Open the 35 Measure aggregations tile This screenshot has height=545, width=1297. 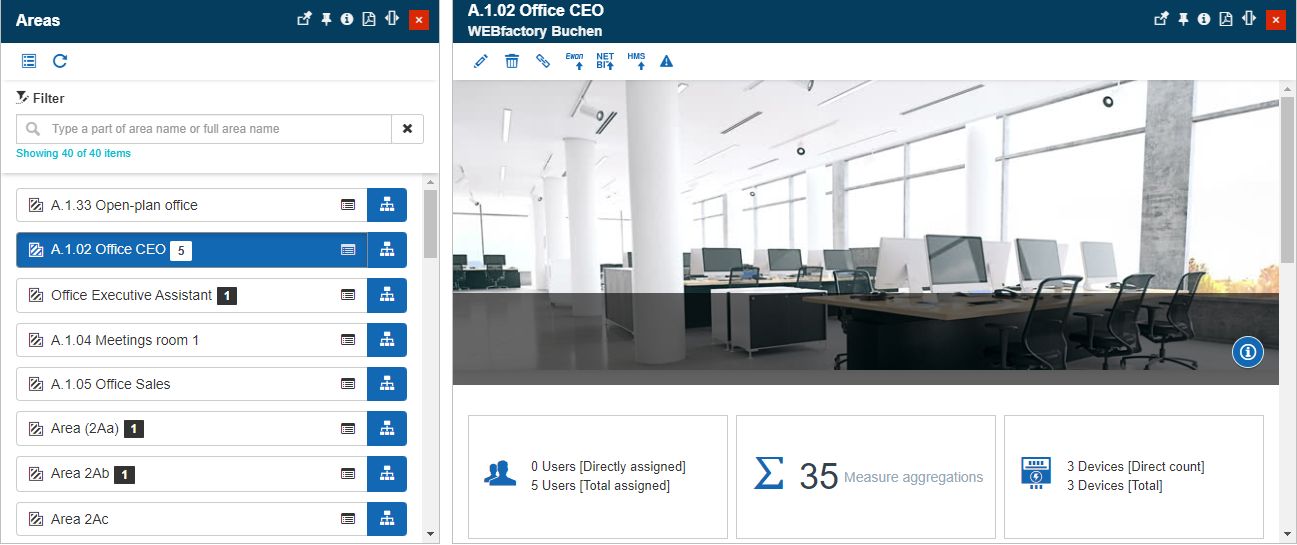pos(865,477)
